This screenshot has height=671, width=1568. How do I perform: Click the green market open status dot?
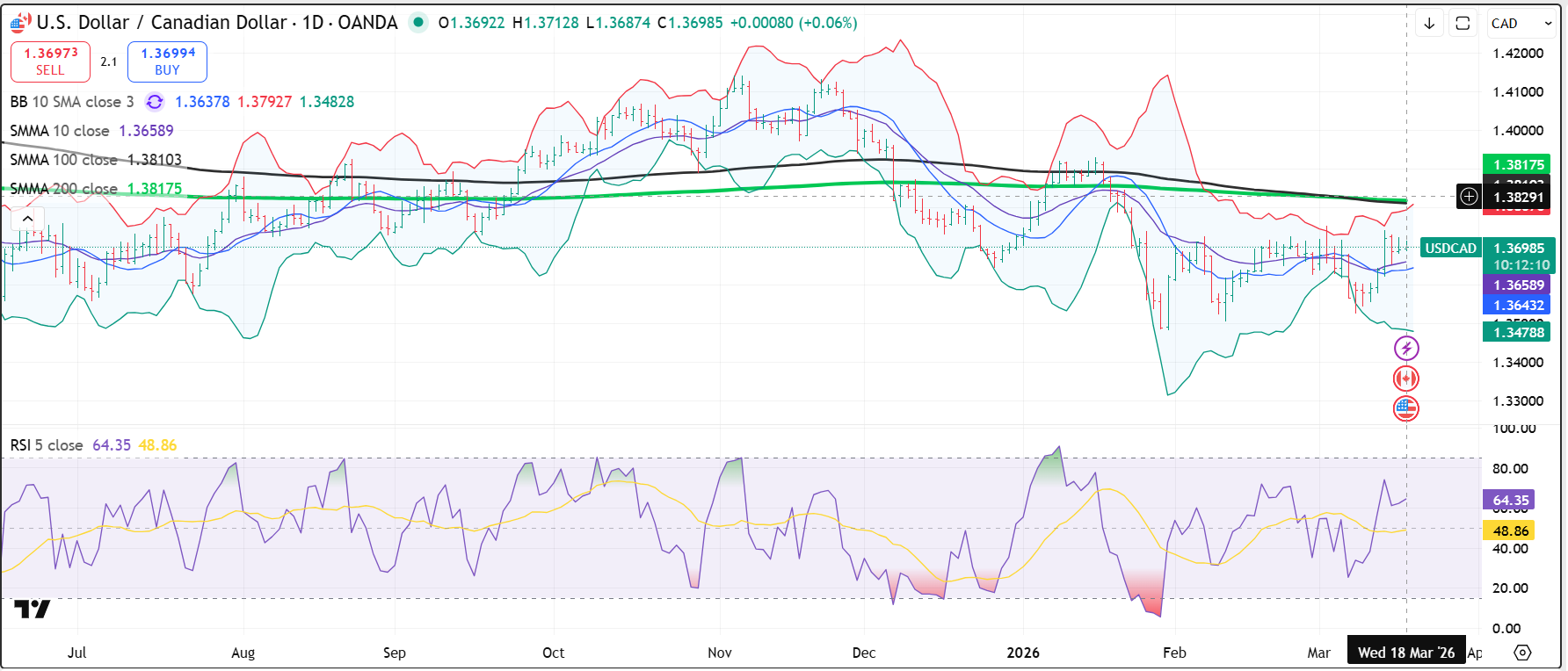[418, 23]
